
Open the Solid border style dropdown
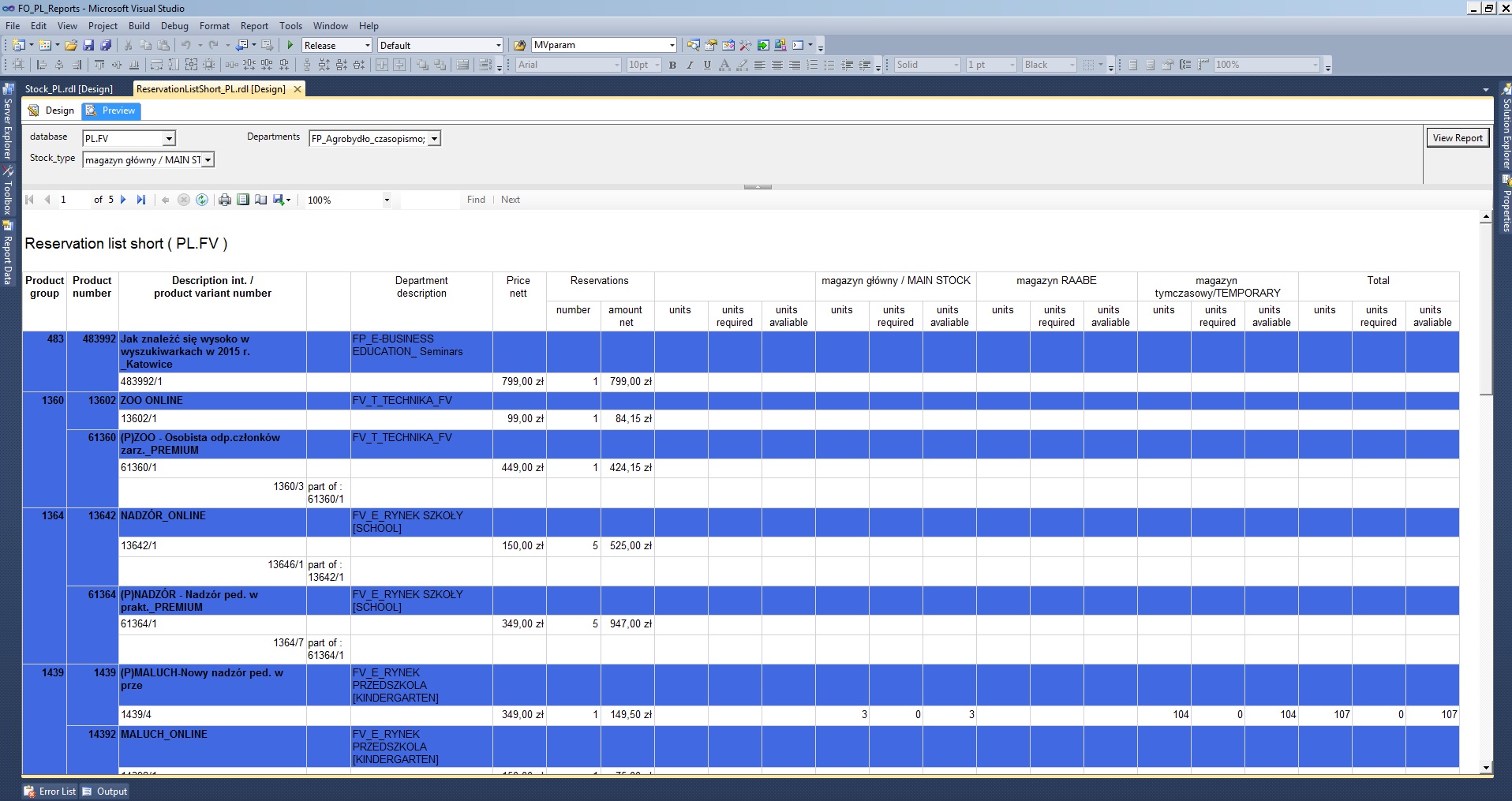tap(956, 65)
